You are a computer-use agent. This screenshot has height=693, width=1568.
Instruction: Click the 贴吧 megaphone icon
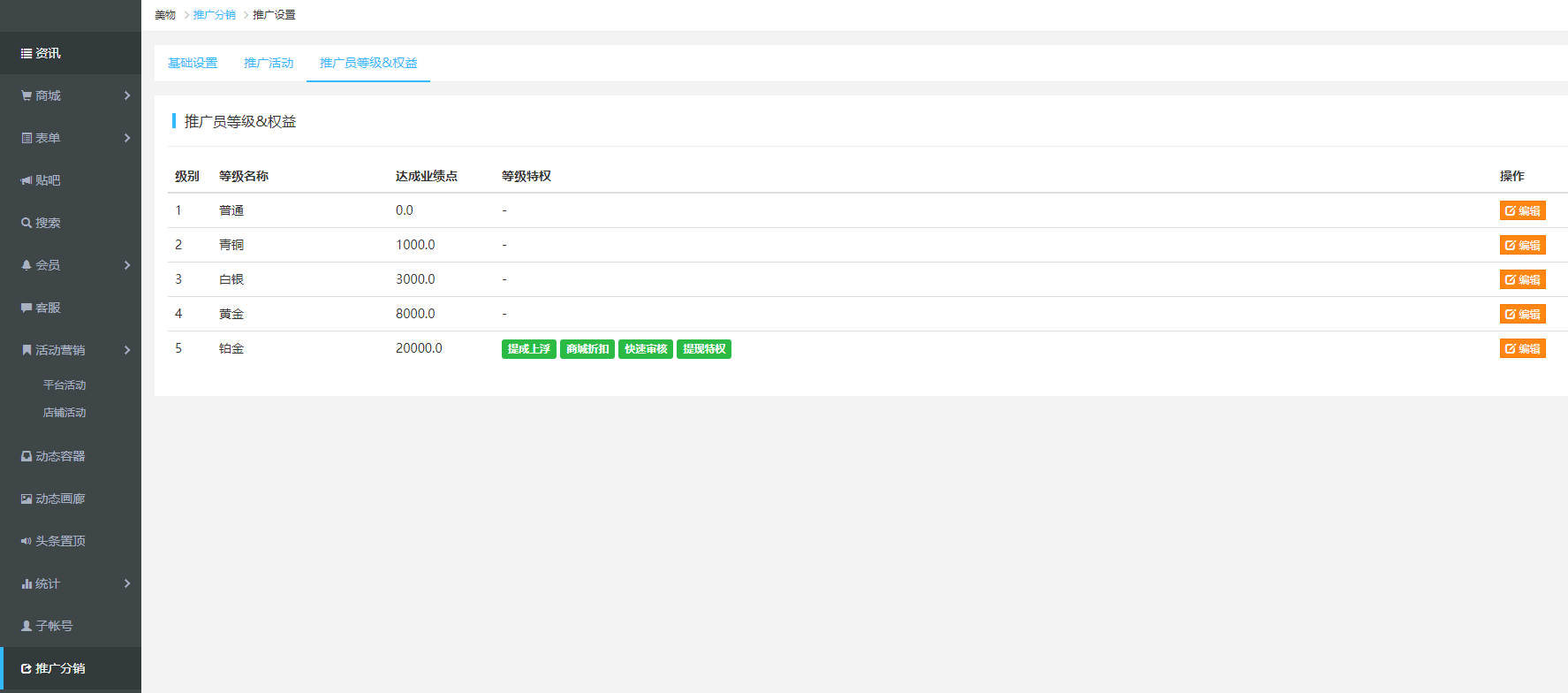click(27, 180)
